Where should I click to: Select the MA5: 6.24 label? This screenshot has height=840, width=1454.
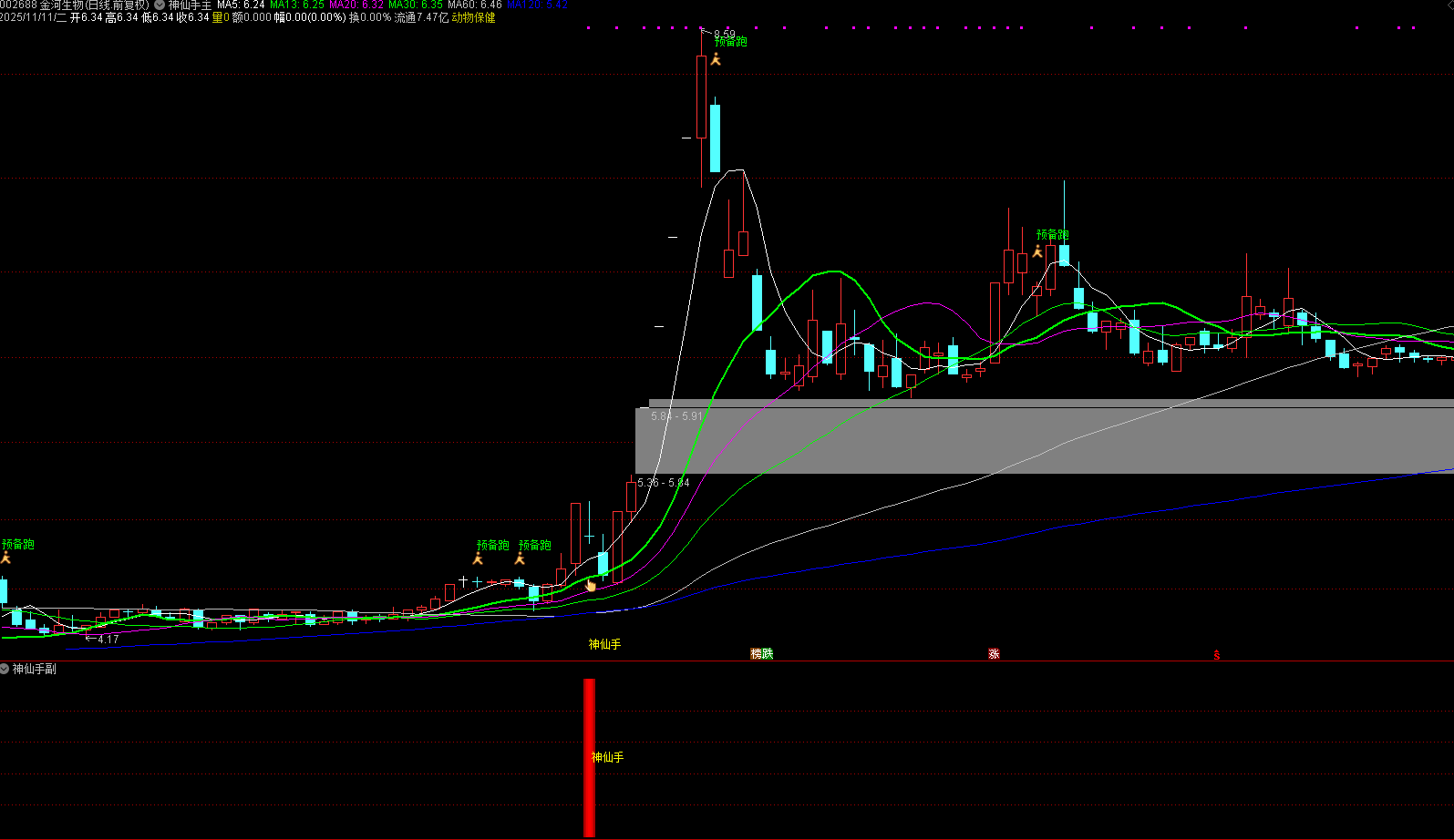coord(241,5)
